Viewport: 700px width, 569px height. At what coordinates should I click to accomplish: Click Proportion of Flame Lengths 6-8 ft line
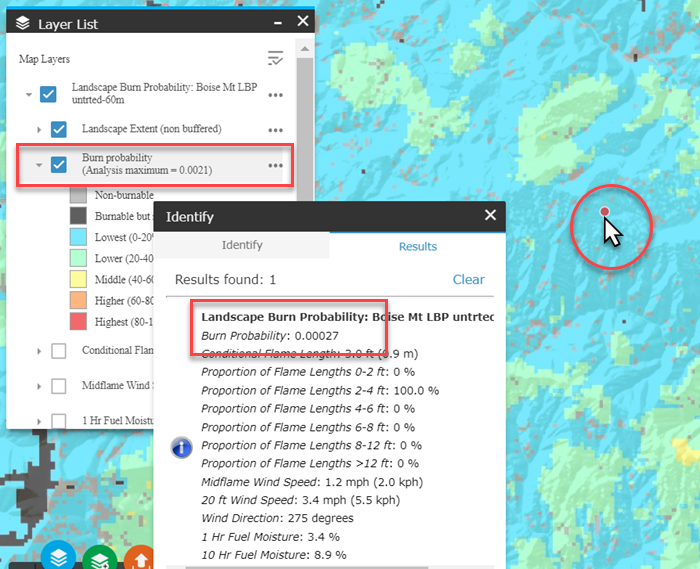(x=308, y=427)
